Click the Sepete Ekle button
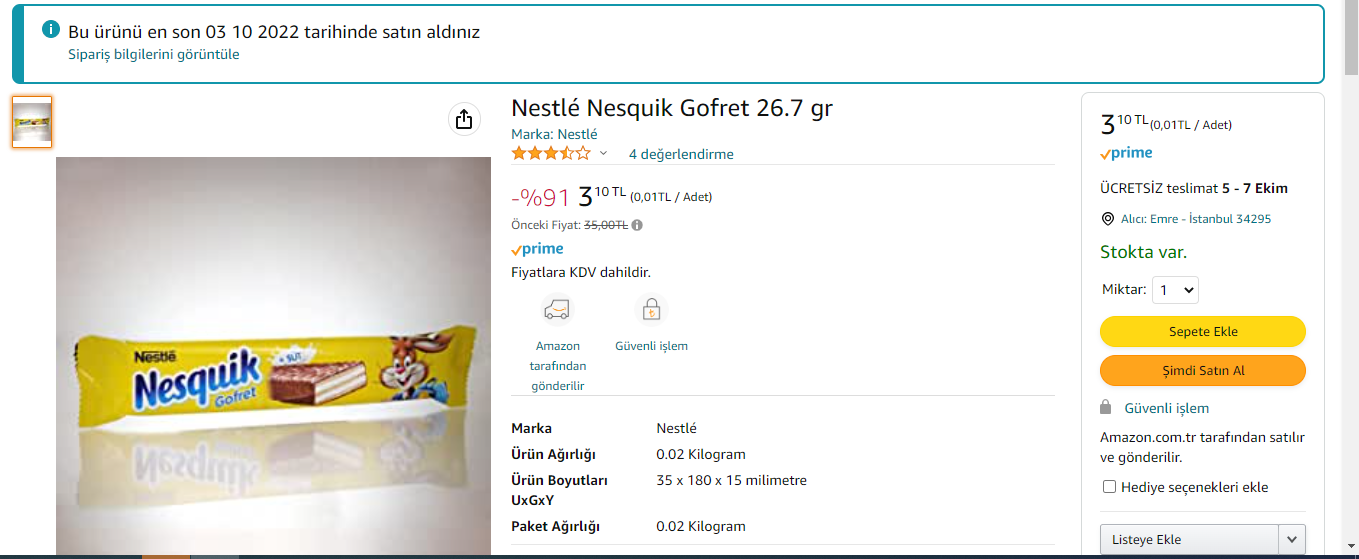 (1202, 332)
